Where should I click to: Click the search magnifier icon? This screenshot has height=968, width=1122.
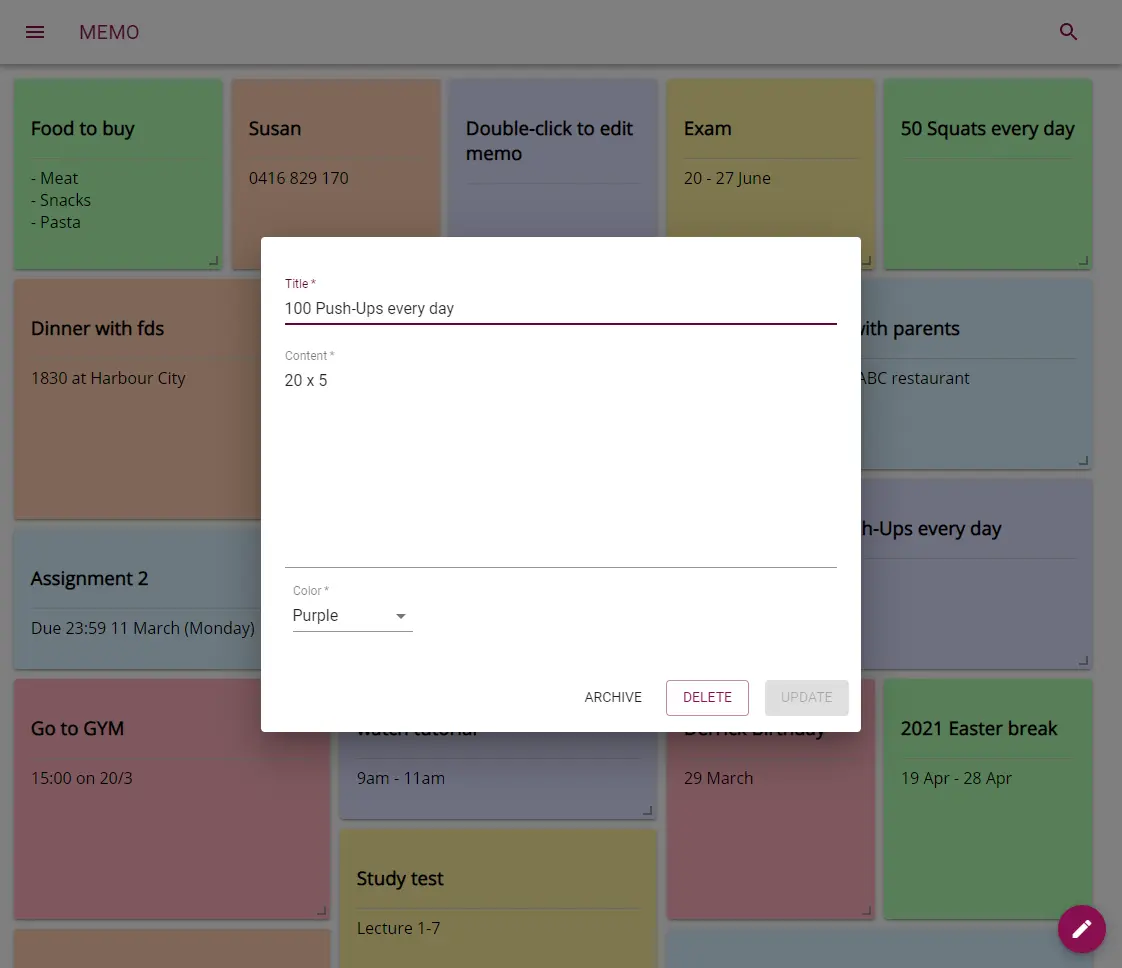coord(1068,32)
